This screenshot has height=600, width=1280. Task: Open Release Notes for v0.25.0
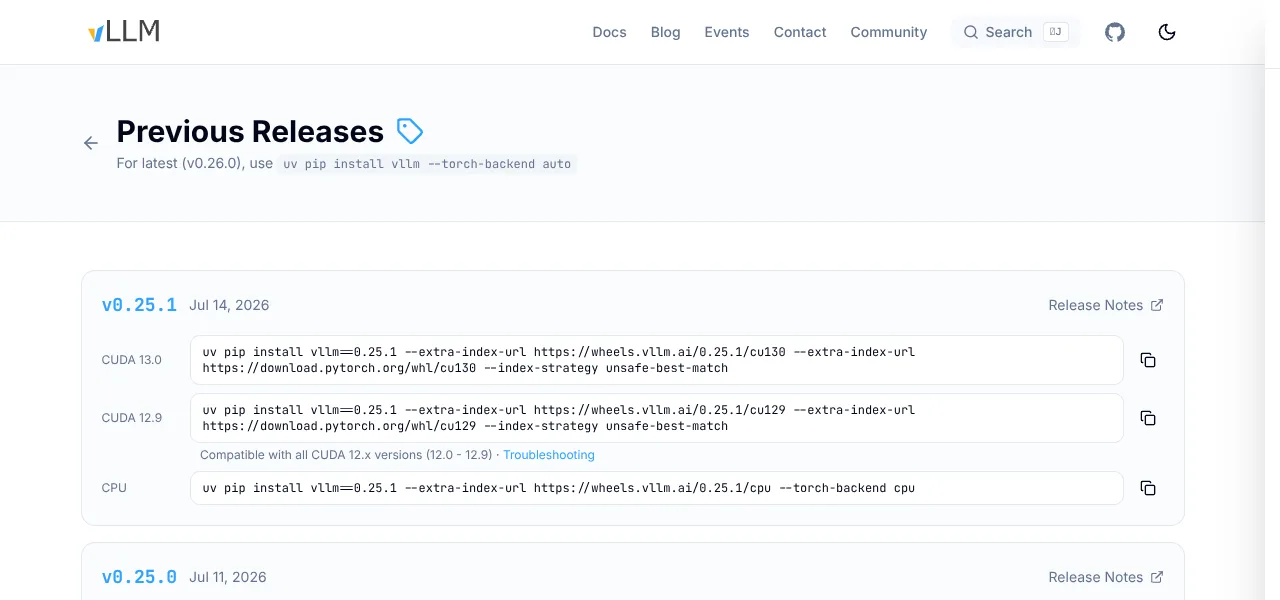[1106, 577]
